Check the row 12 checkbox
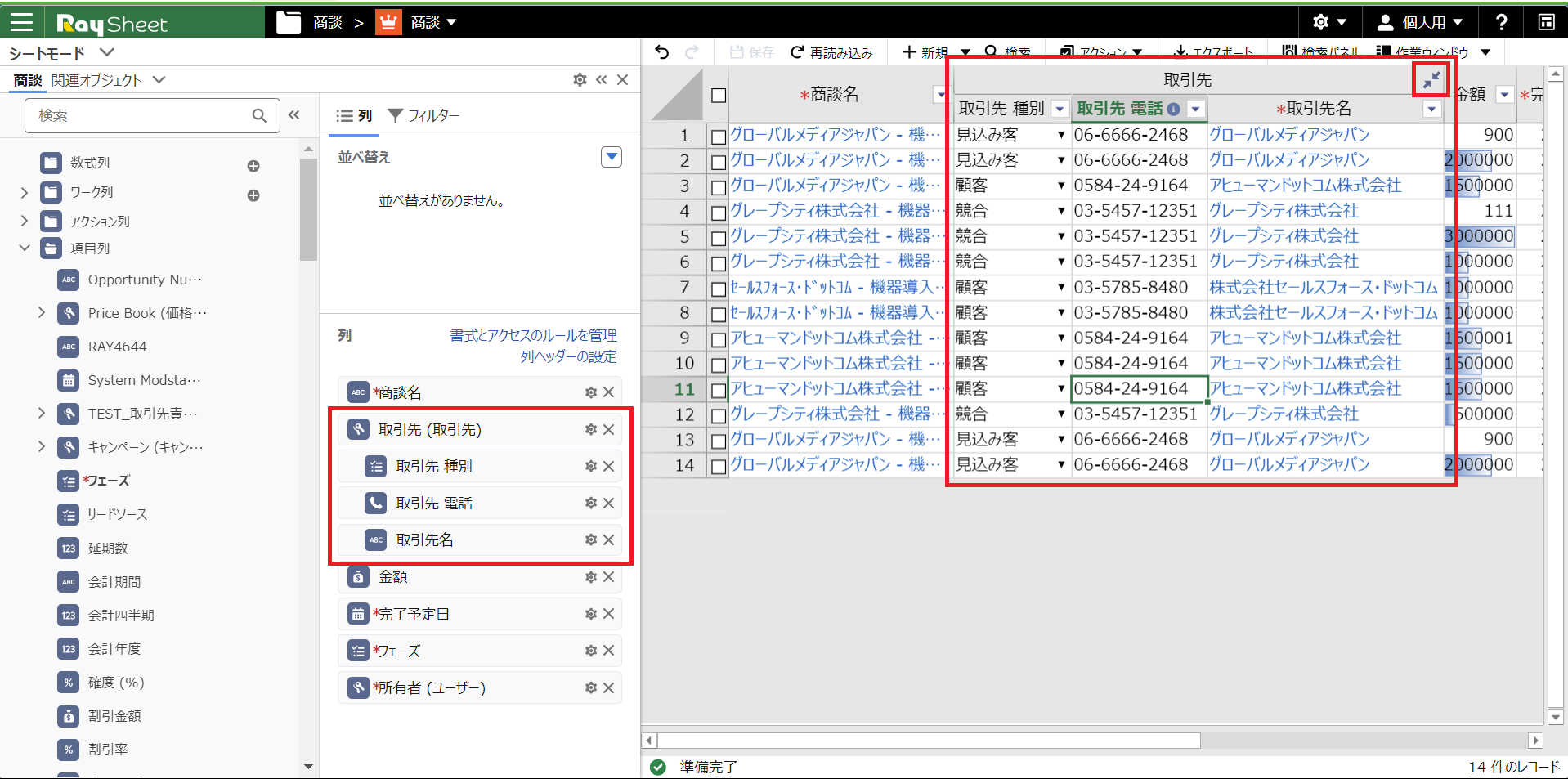 [x=719, y=415]
